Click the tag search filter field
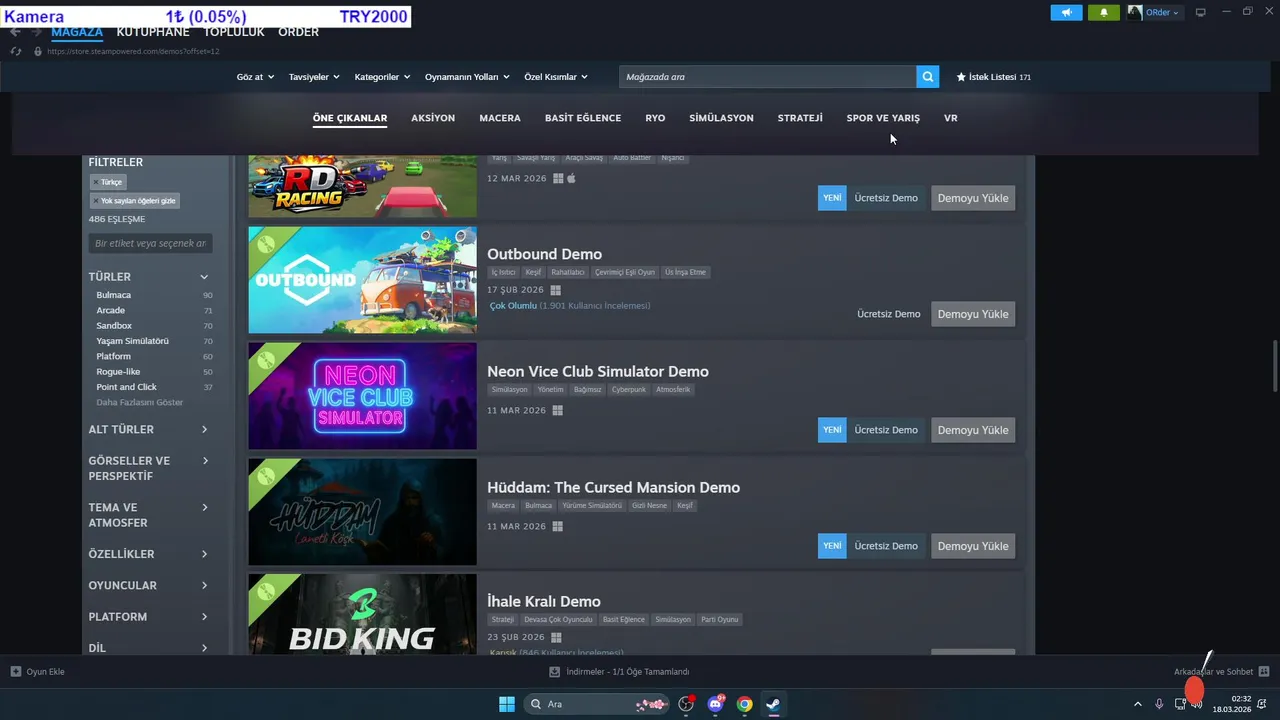Viewport: 1280px width, 720px height. coord(150,243)
